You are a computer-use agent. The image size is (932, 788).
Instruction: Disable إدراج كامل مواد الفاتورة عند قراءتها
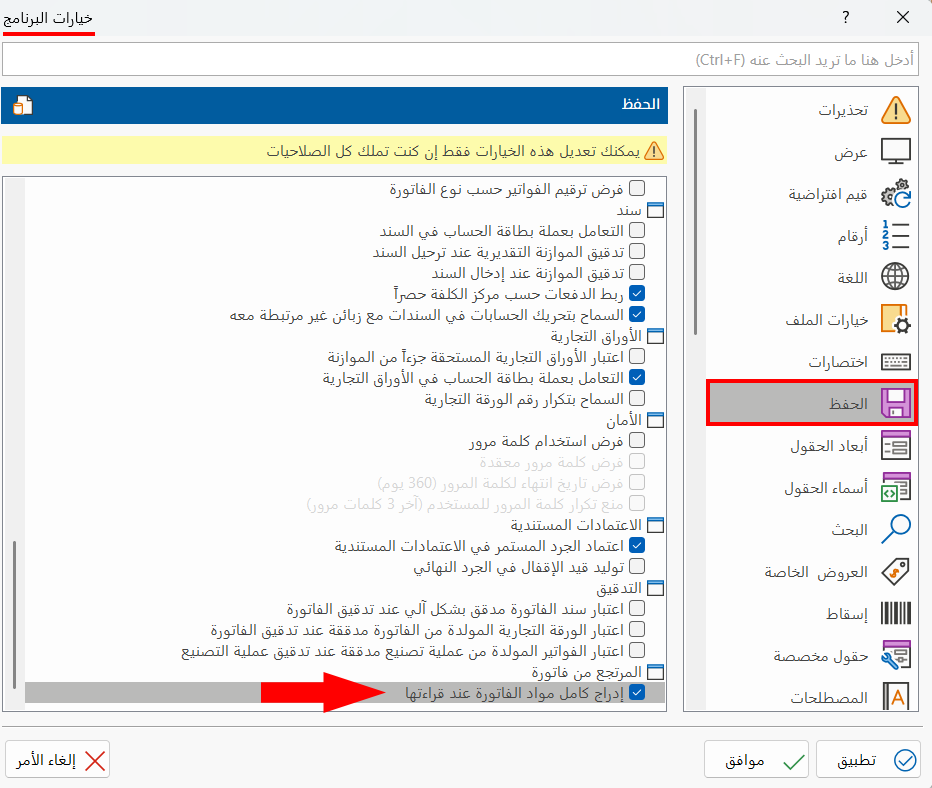[x=638, y=691]
